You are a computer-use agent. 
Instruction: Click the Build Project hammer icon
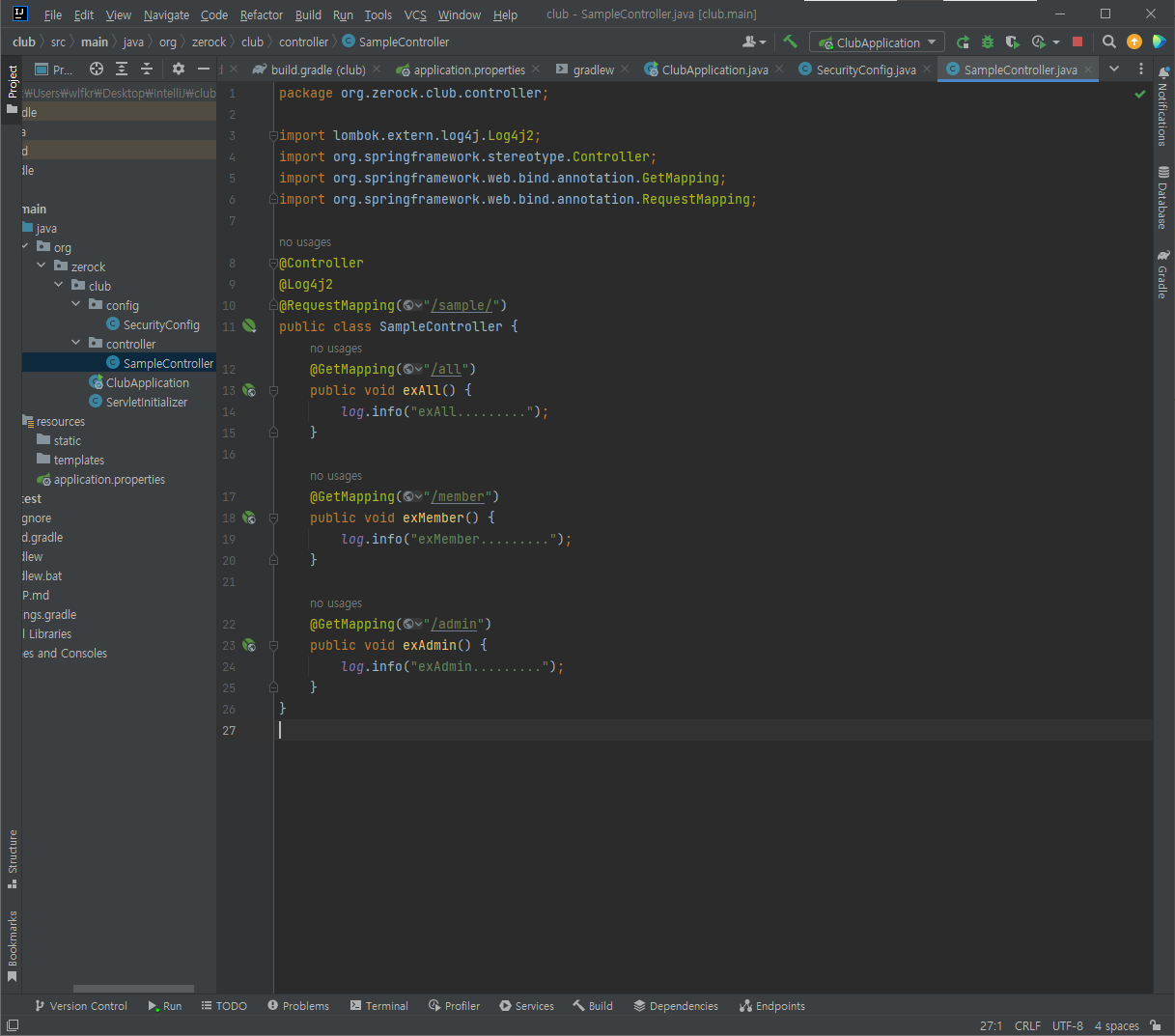[791, 42]
